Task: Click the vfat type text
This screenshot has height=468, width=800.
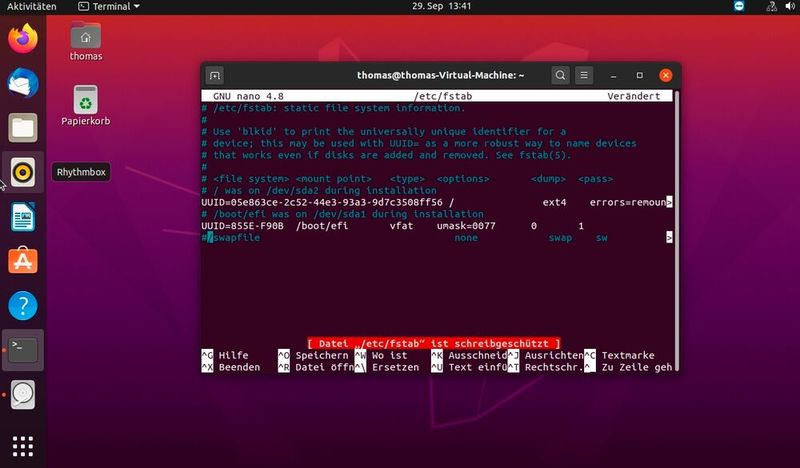Action: 402,226
